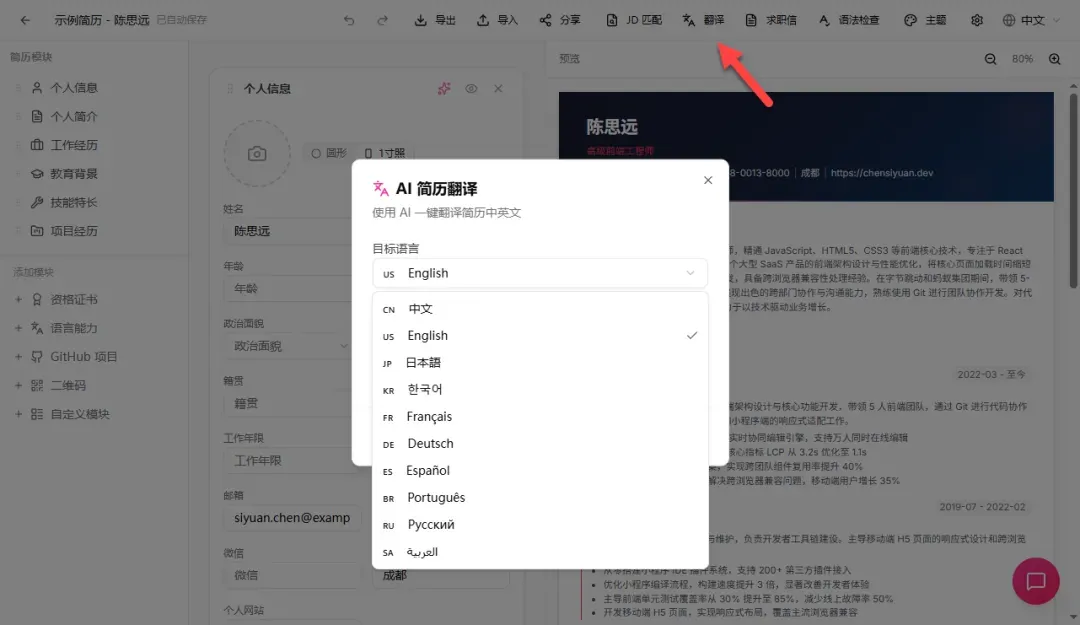Select the 圆形 photo shape option
Viewport: 1080px width, 625px height.
click(x=329, y=153)
